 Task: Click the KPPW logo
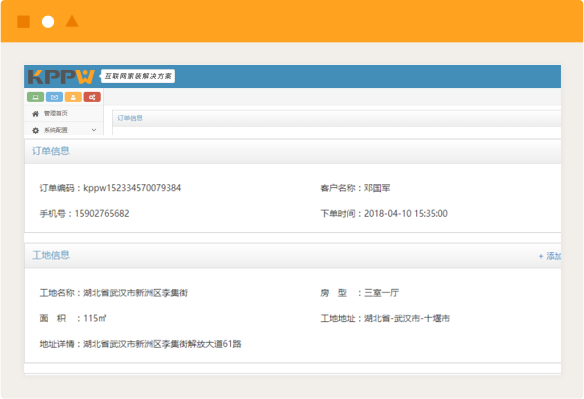pyautogui.click(x=61, y=76)
